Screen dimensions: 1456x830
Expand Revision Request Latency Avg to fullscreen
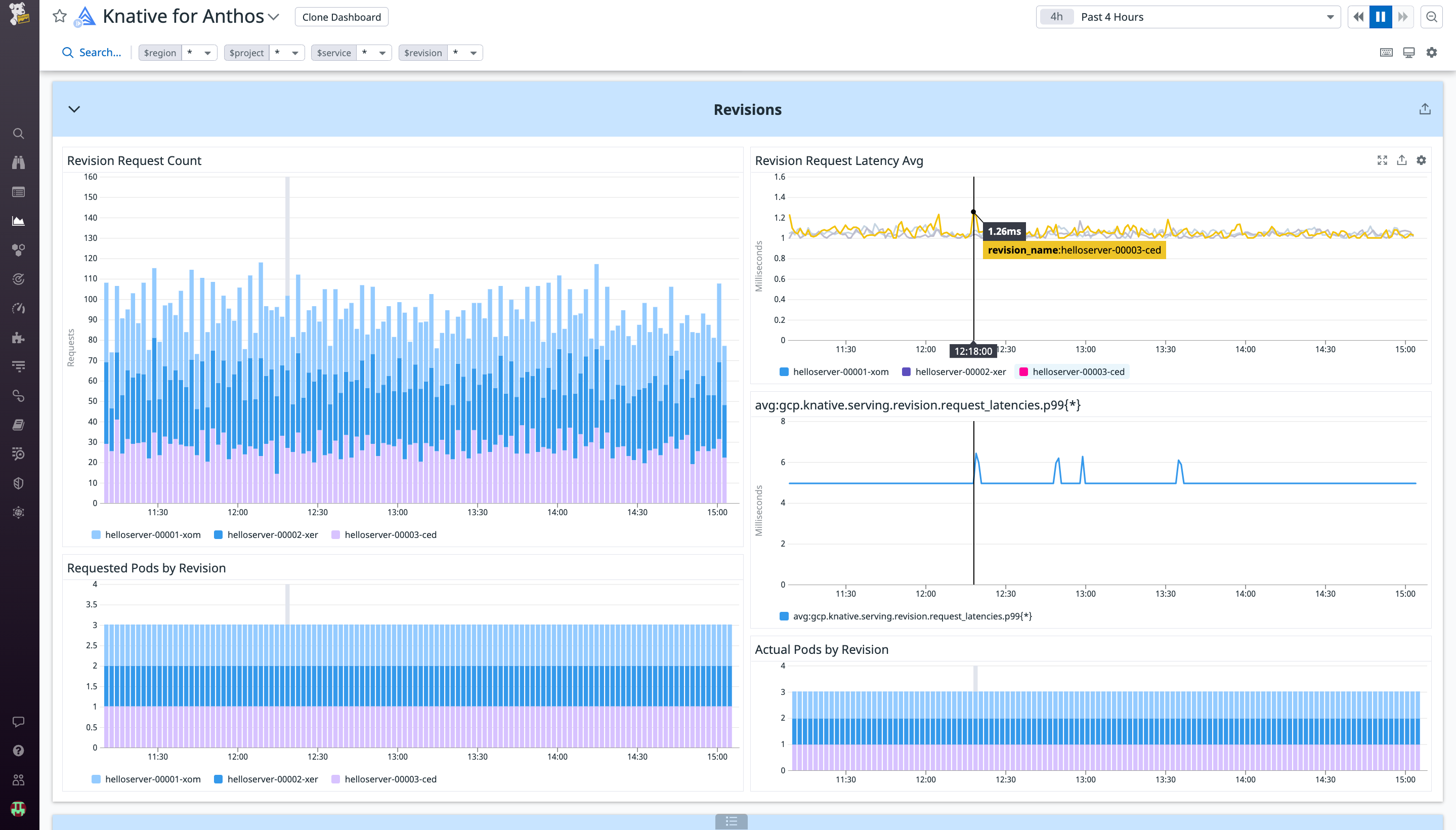point(1382,160)
